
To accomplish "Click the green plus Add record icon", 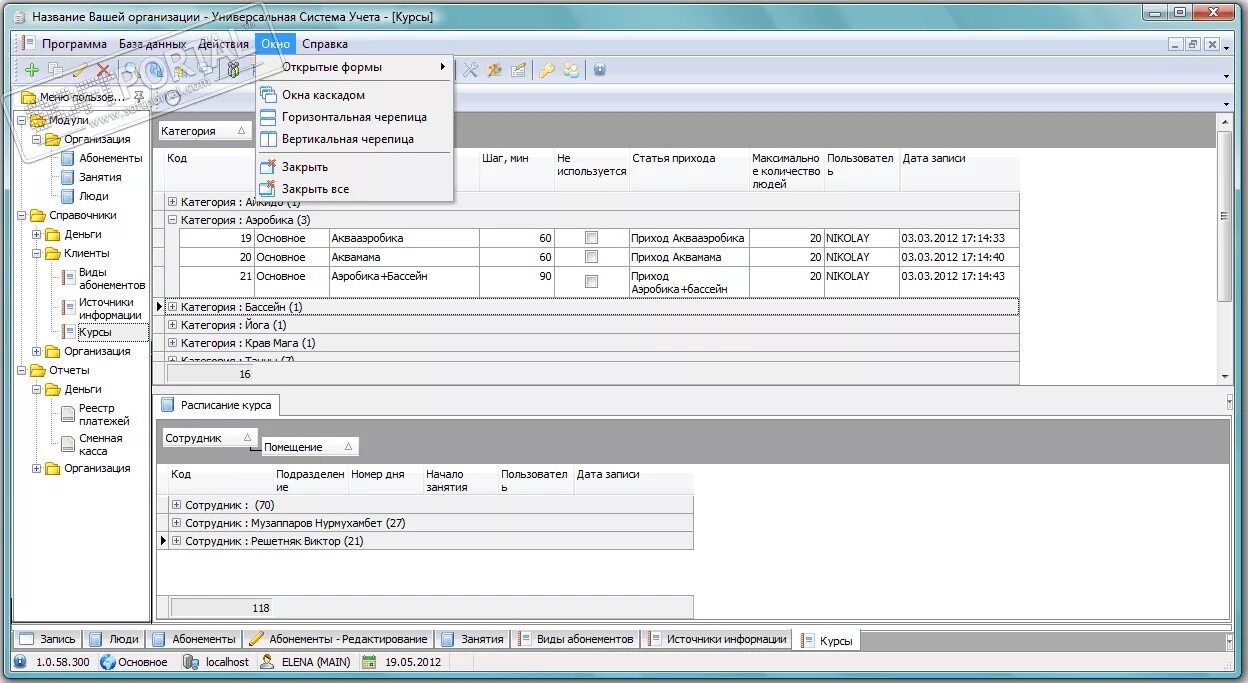I will click(32, 70).
